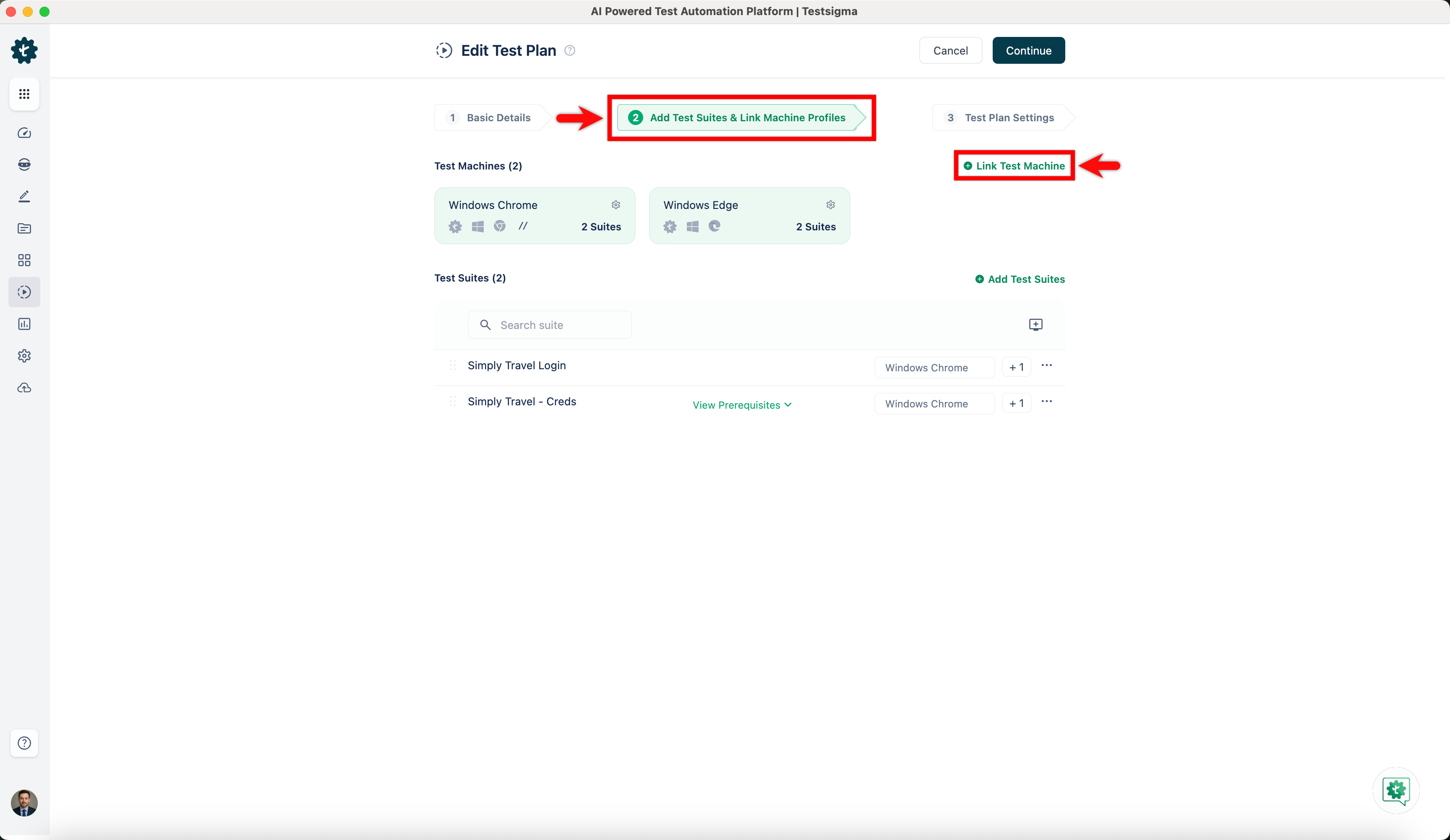Open the Testsigma chat assistant icon
1450x840 pixels.
tap(1395, 790)
